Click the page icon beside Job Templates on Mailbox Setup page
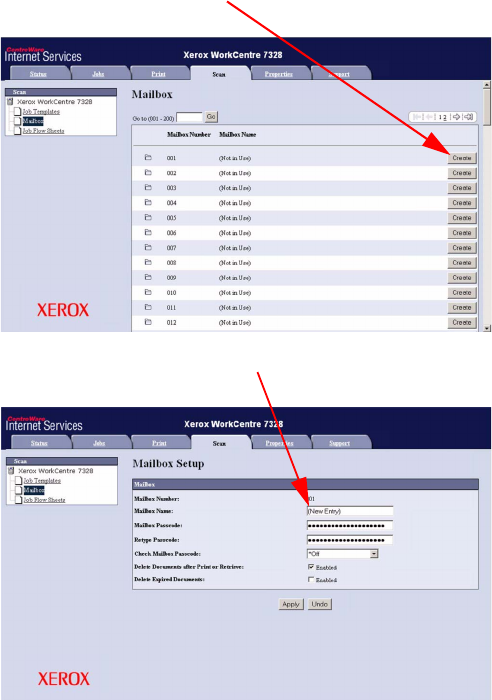The width and height of the screenshot is (492, 700). [x=18, y=480]
